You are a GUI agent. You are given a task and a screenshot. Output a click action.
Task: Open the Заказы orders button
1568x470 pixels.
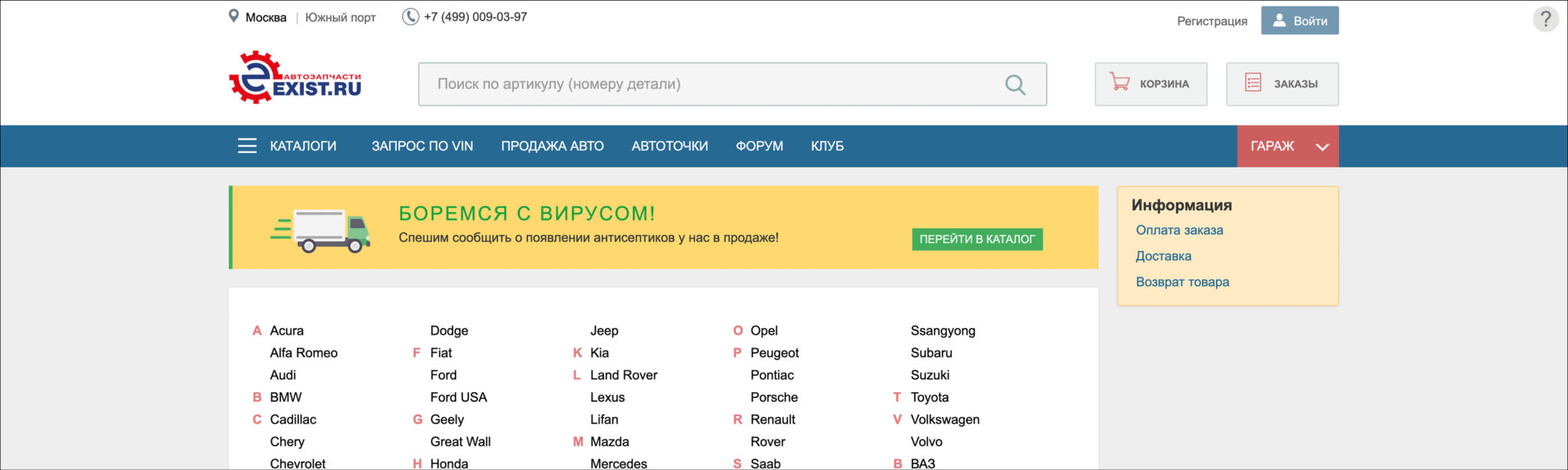[1282, 84]
